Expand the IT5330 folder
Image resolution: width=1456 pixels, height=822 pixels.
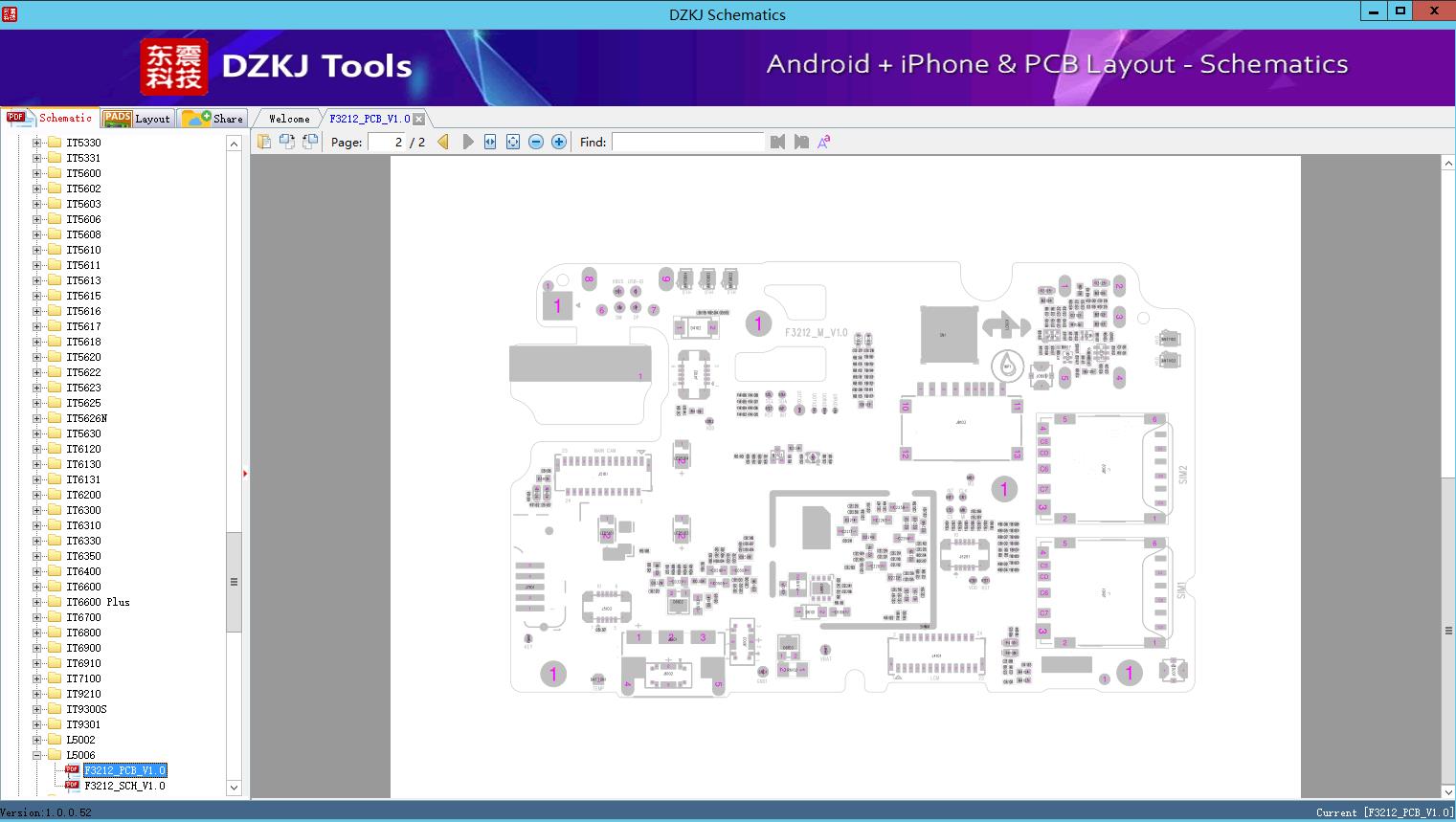[x=36, y=143]
